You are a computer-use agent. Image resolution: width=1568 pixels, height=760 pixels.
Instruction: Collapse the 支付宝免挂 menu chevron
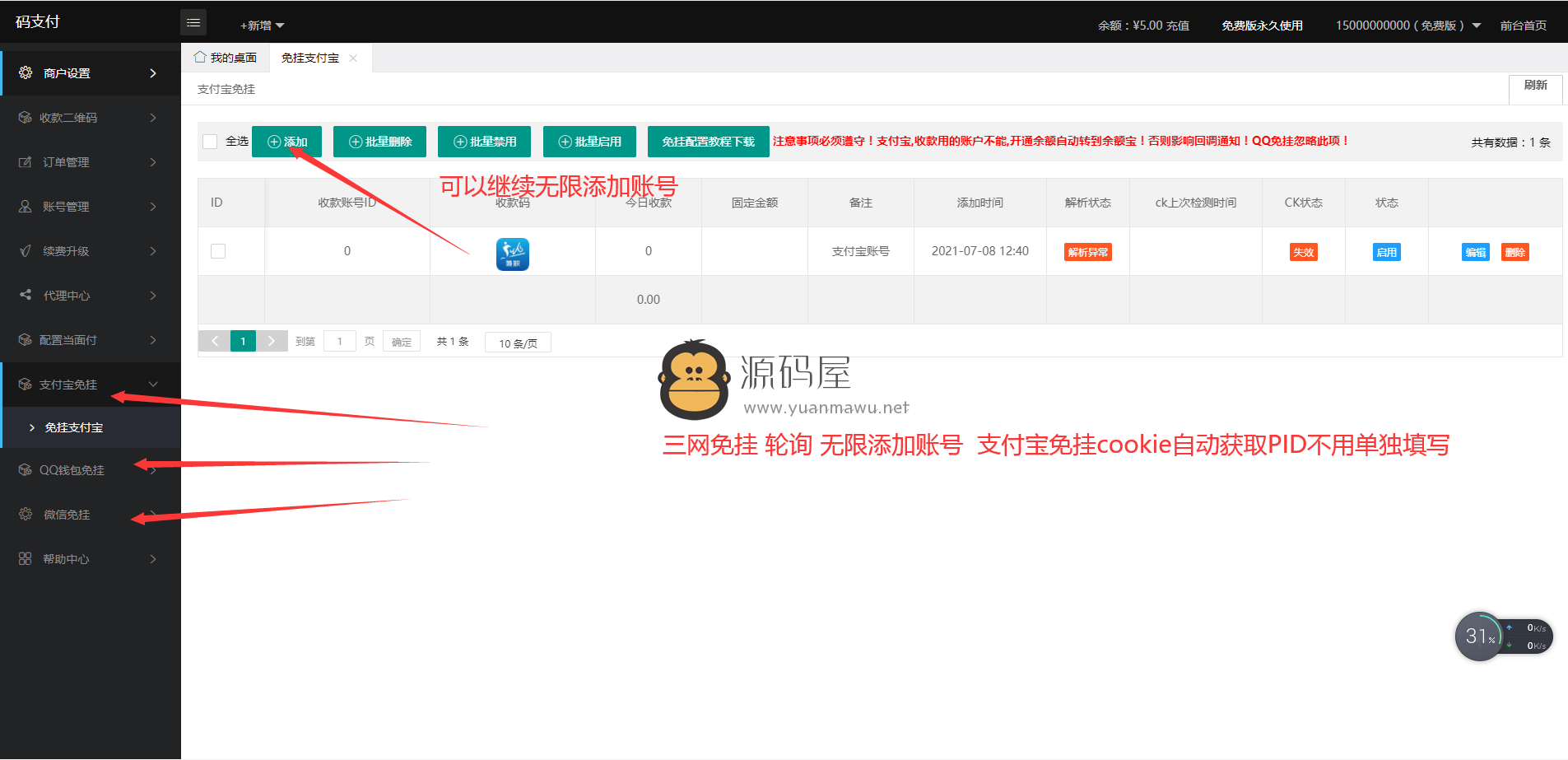[x=153, y=385]
